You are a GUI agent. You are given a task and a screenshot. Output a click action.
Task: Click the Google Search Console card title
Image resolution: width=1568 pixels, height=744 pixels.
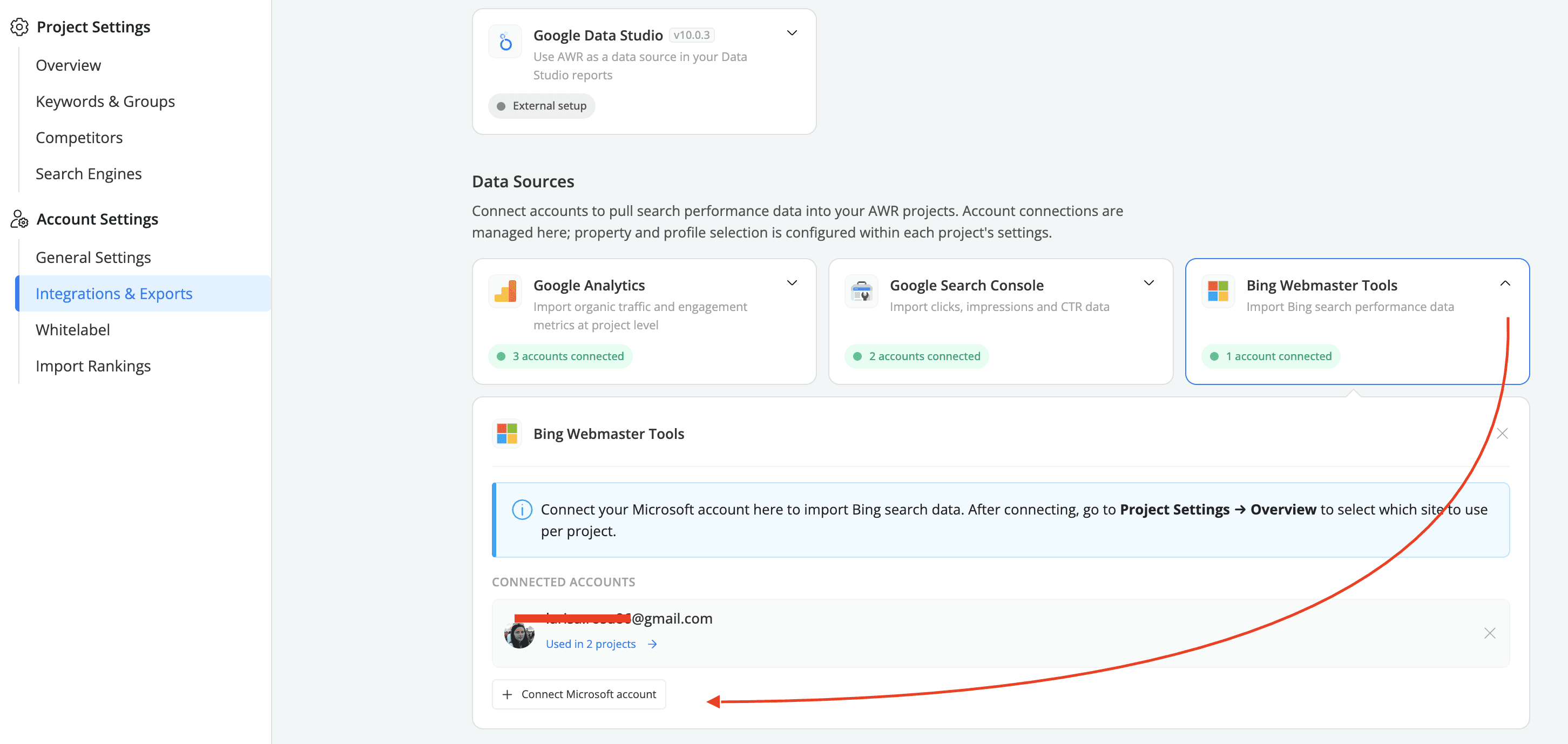(x=967, y=286)
